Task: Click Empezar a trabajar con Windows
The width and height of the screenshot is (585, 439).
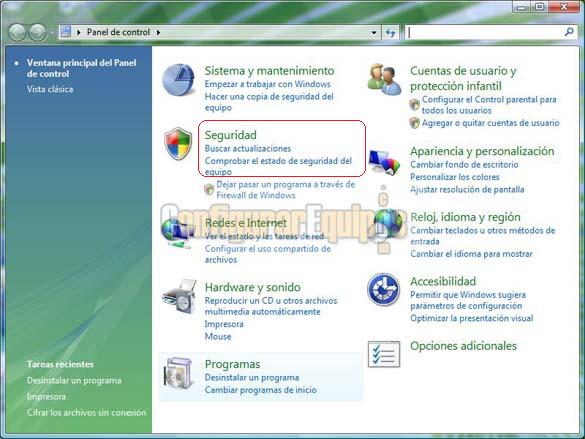Action: pyautogui.click(x=268, y=84)
